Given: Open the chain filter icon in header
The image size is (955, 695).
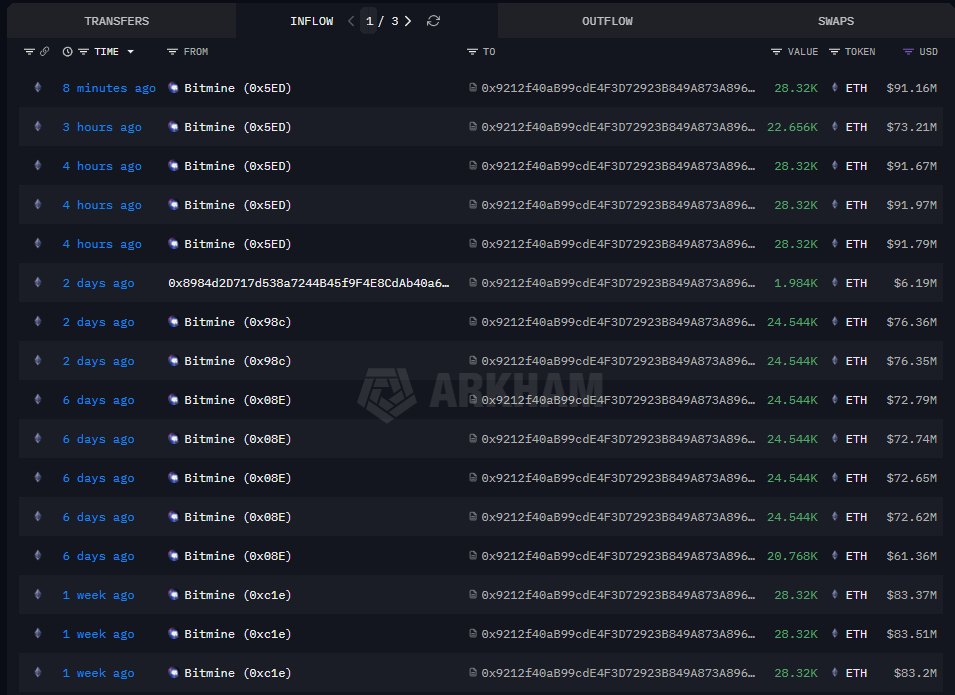Looking at the screenshot, I should (x=29, y=52).
